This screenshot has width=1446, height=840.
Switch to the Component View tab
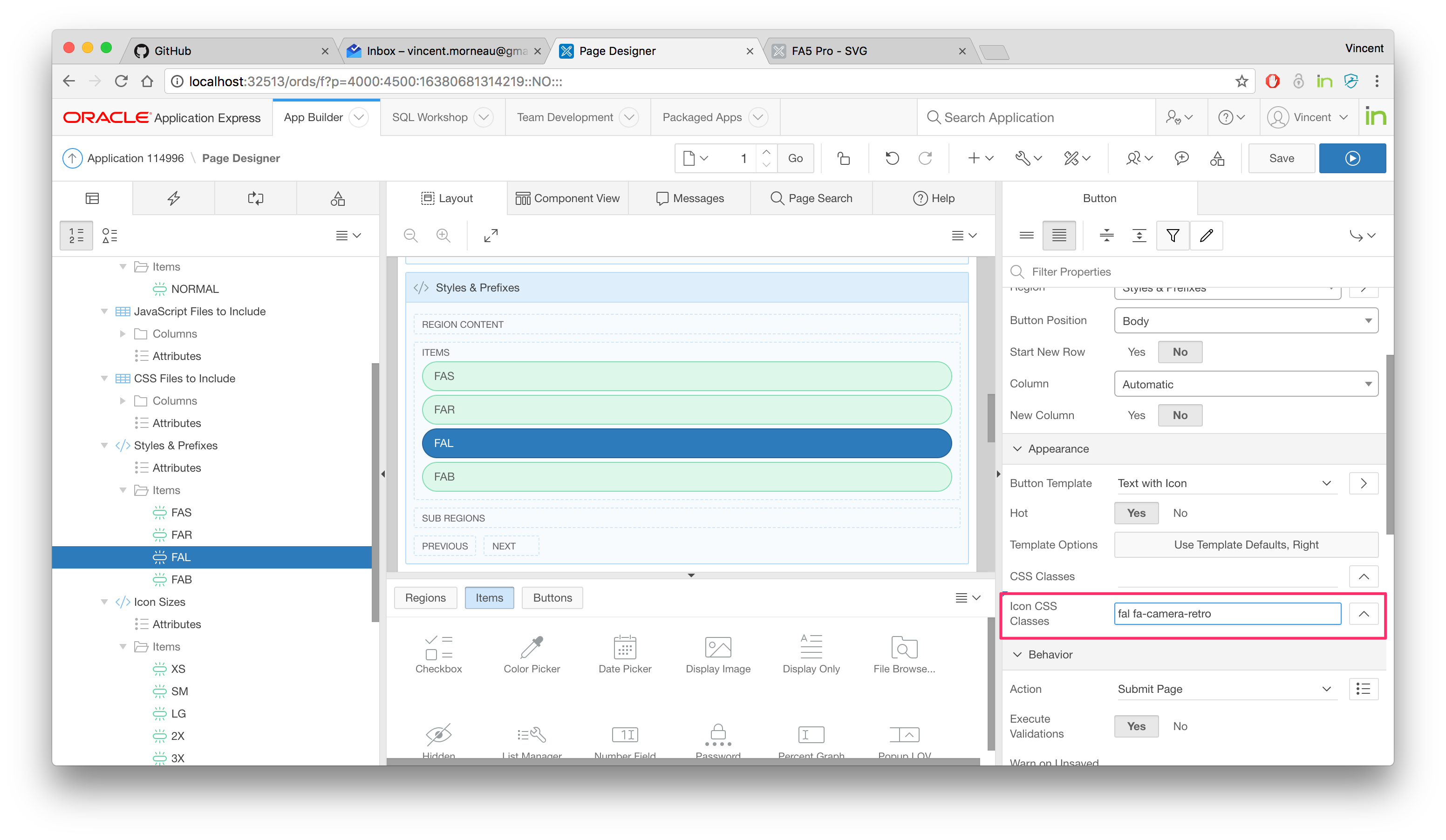[x=567, y=198]
